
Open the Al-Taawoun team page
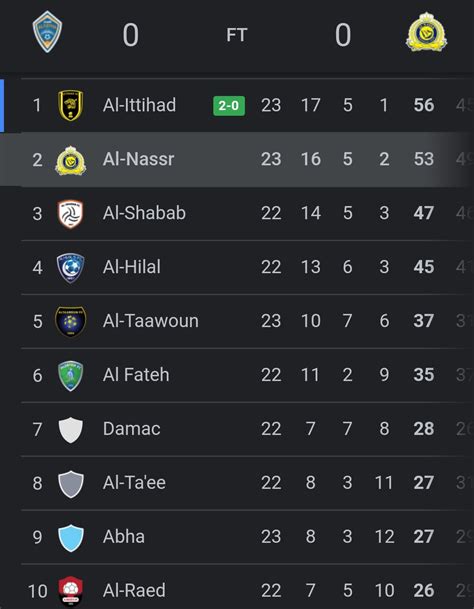click(x=150, y=321)
